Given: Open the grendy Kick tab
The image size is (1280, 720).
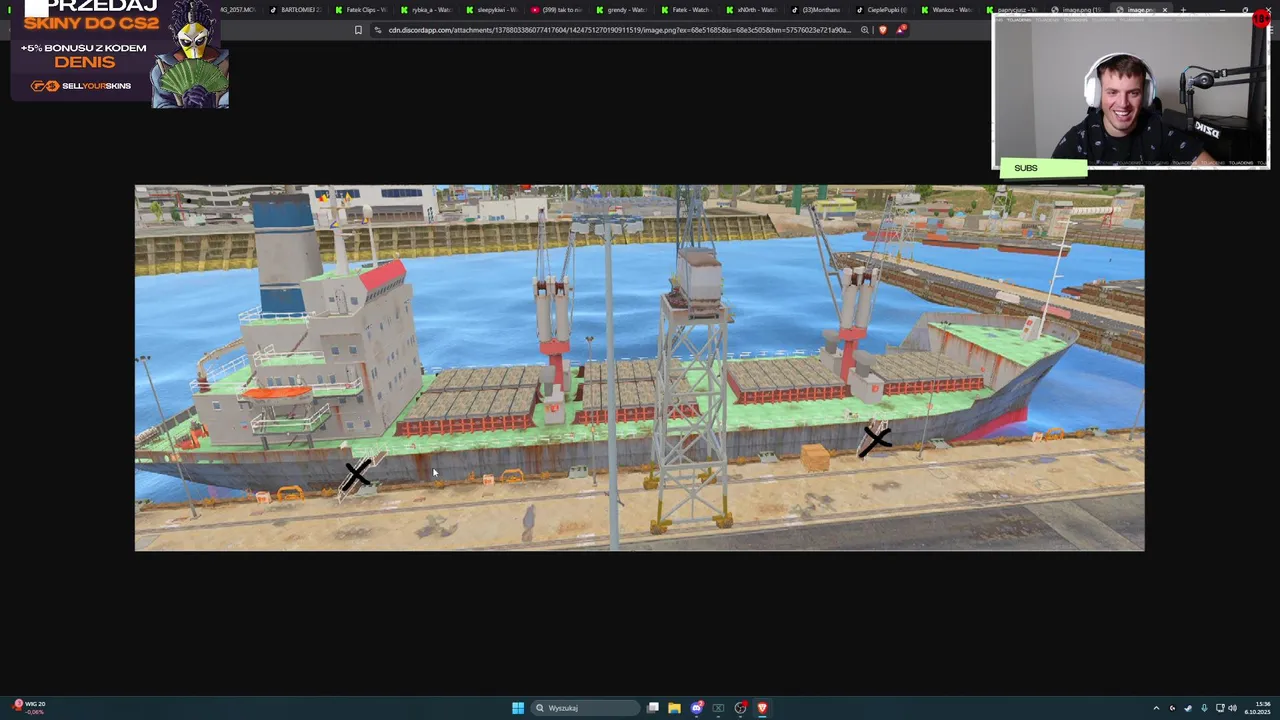Looking at the screenshot, I should click(x=621, y=10).
